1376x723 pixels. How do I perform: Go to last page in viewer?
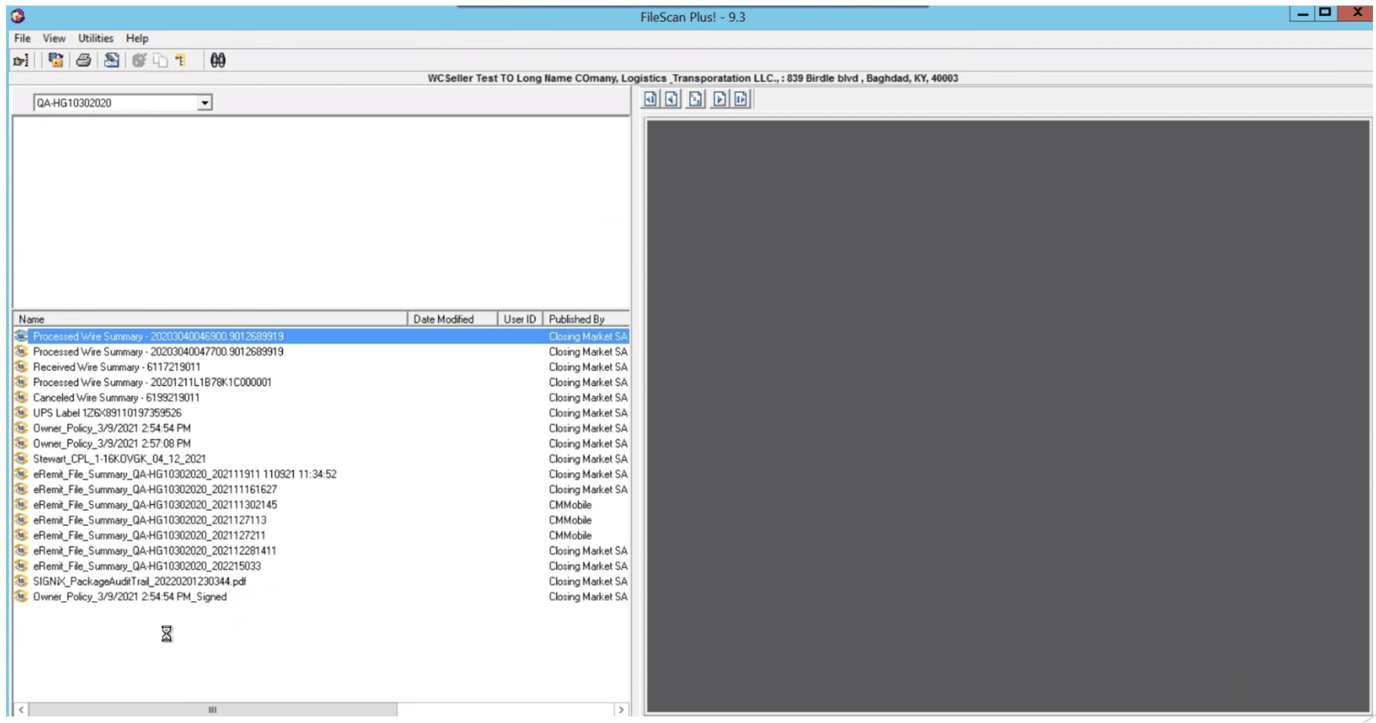(x=741, y=99)
